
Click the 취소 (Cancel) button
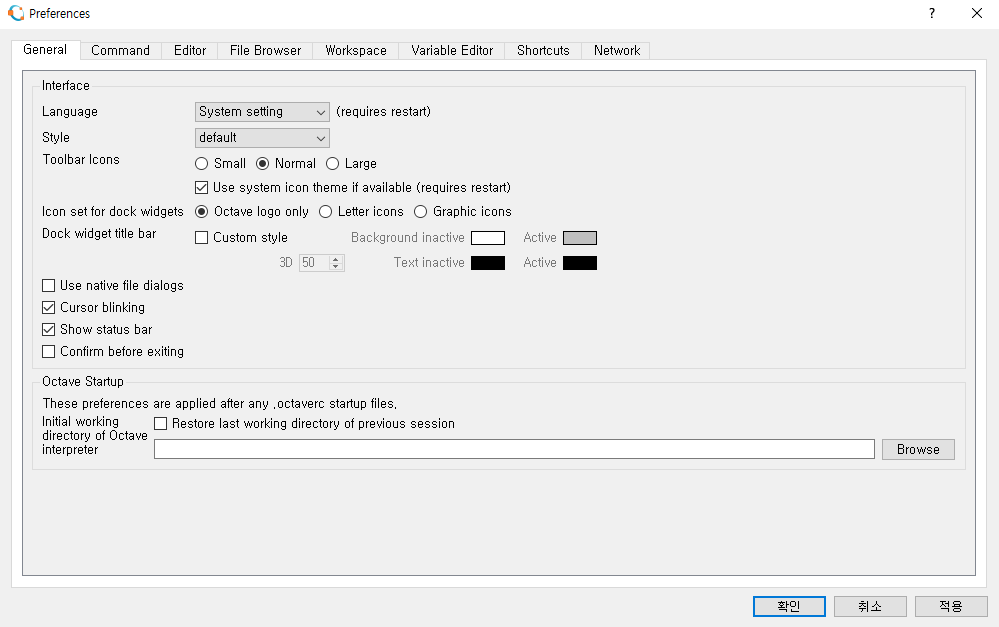pos(870,607)
